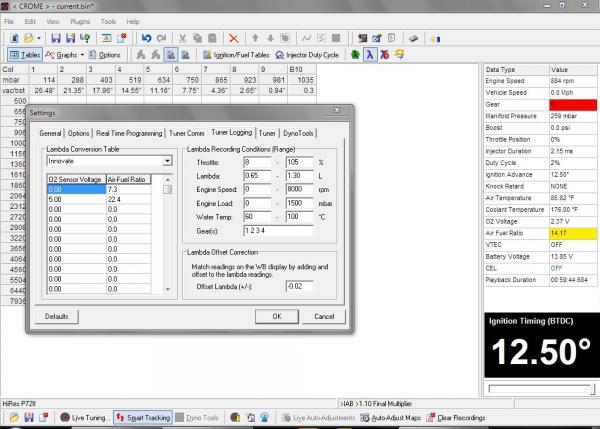Open Options from the toolbar

105,55
